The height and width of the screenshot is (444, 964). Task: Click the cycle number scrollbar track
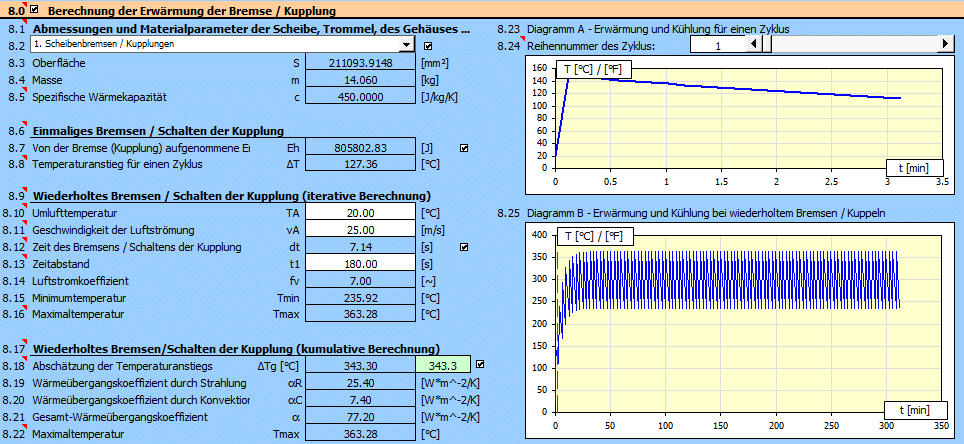pyautogui.click(x=854, y=44)
